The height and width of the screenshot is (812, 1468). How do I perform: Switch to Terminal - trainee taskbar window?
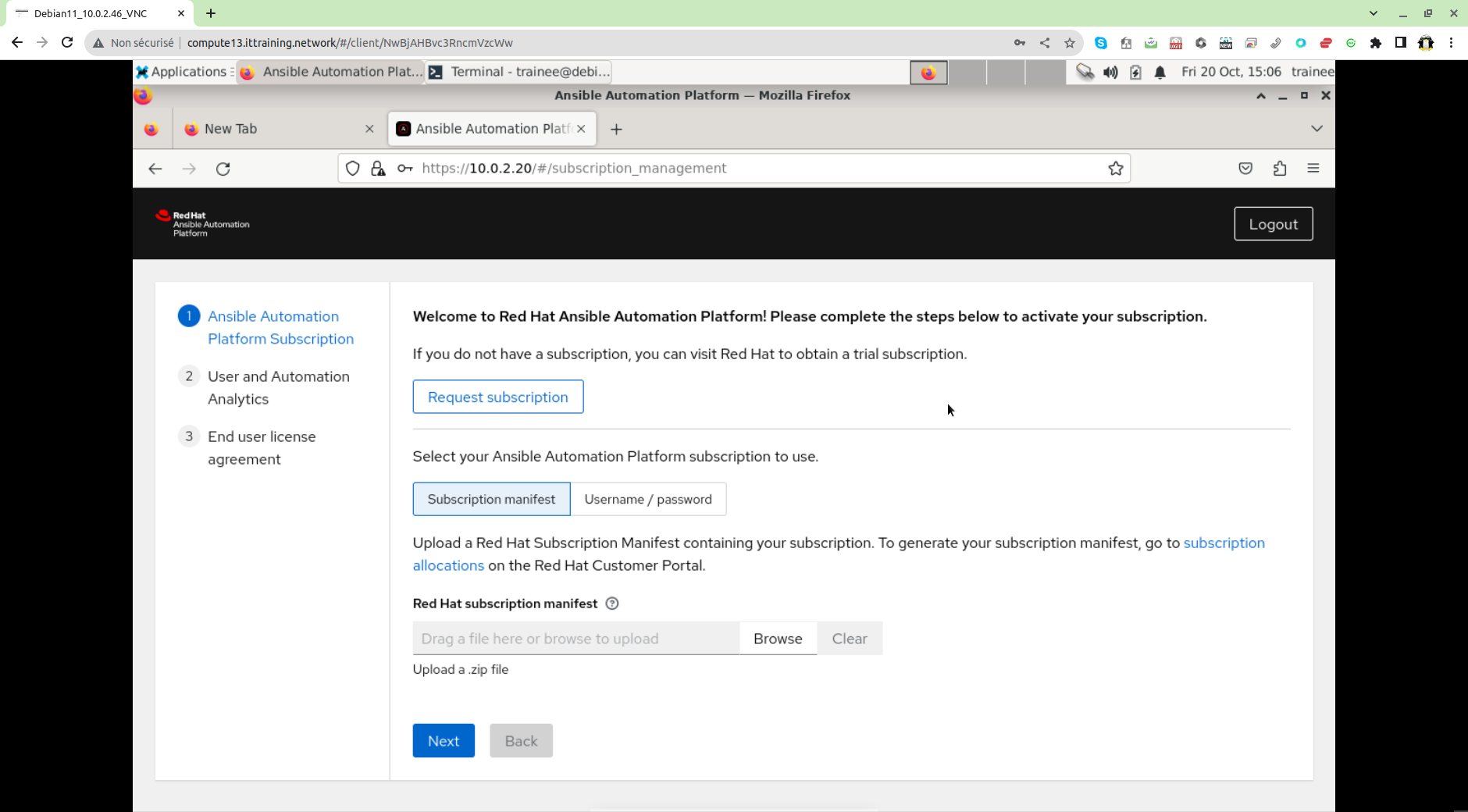[x=519, y=72]
